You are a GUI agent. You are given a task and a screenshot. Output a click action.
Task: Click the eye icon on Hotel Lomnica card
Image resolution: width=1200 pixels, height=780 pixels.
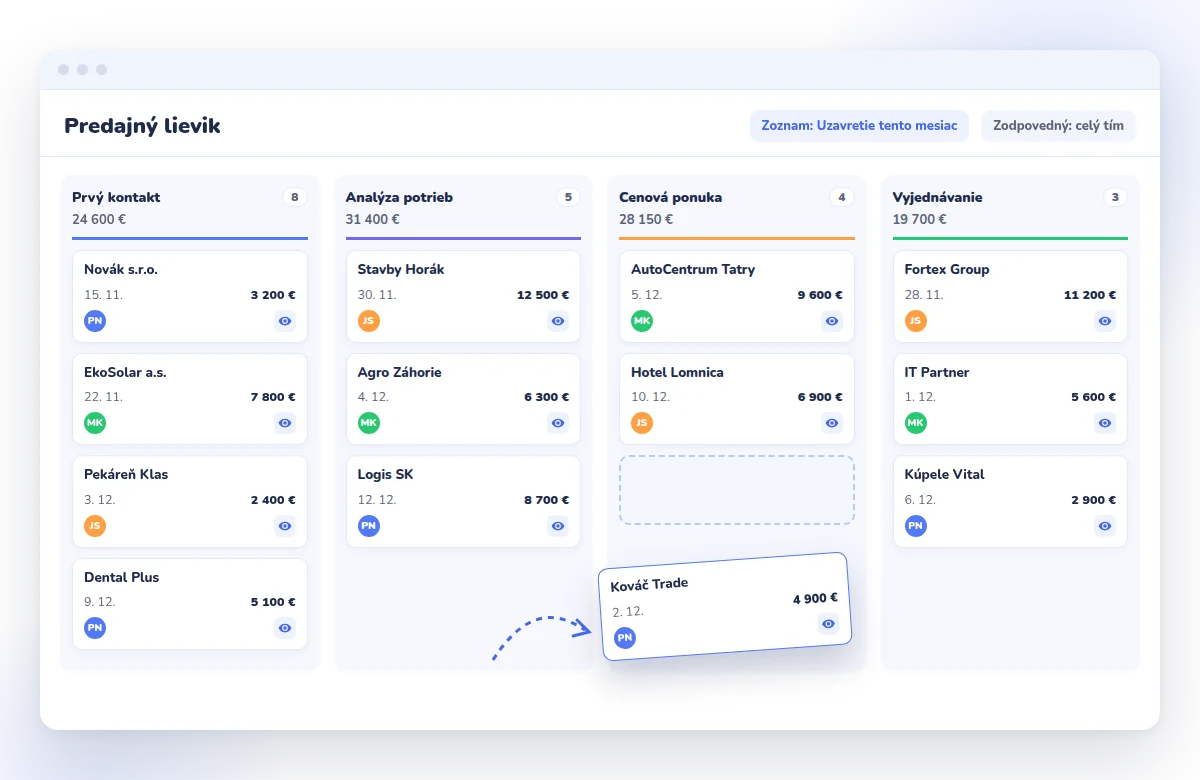832,423
